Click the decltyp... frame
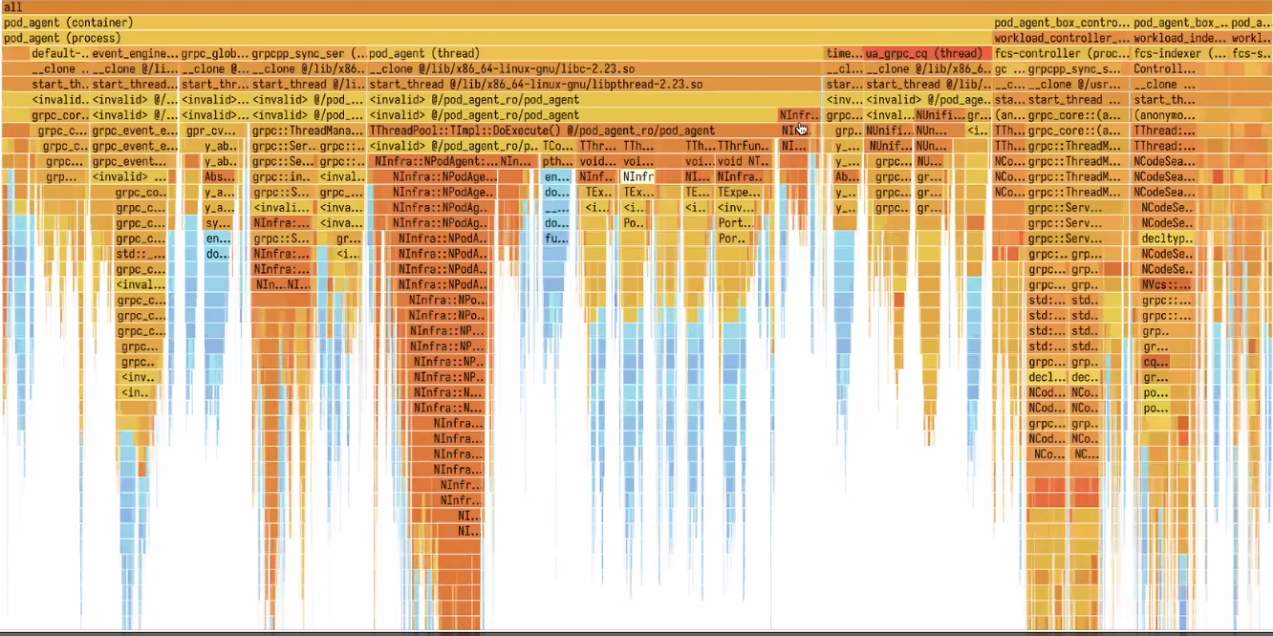This screenshot has height=636, width=1273. tap(1167, 239)
